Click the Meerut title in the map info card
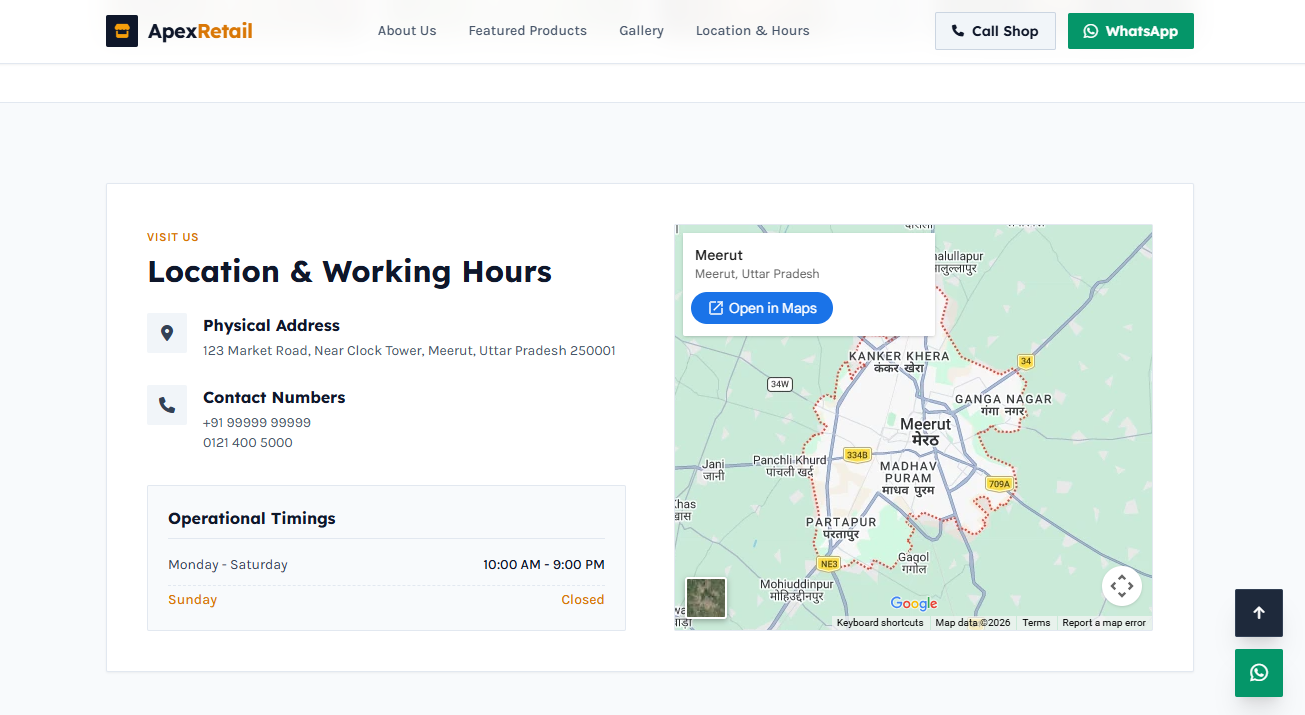This screenshot has height=715, width=1305. 719,255
